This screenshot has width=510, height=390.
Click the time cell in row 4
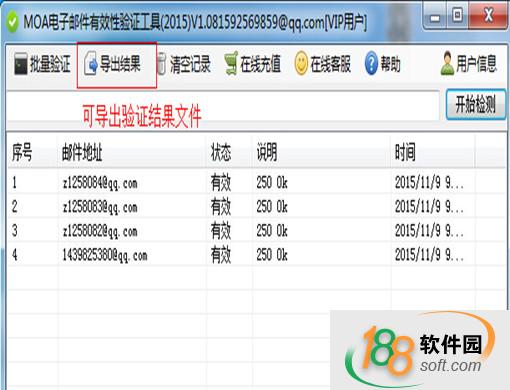click(x=429, y=255)
